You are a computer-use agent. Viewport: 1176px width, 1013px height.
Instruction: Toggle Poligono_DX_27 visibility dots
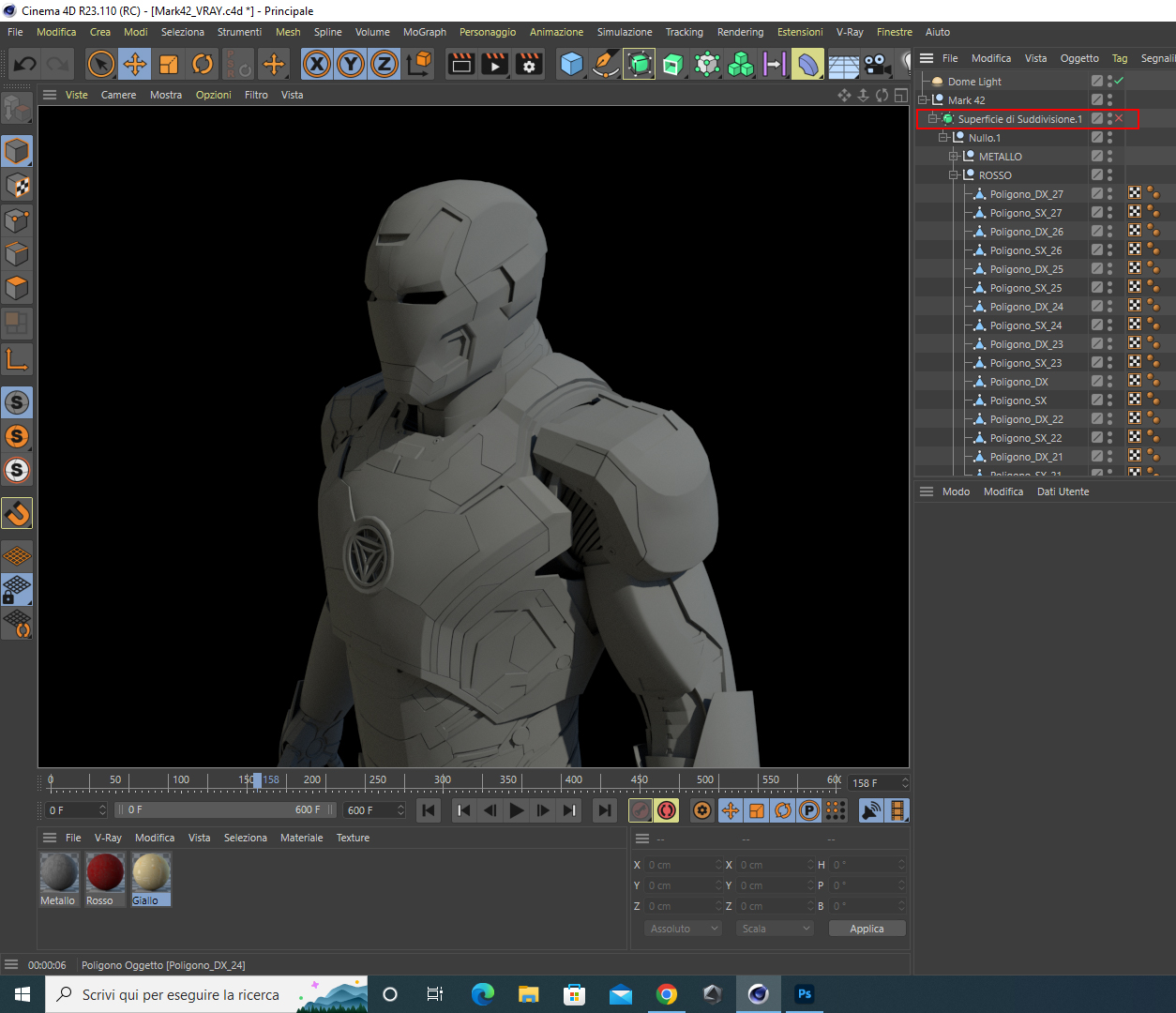point(1109,194)
